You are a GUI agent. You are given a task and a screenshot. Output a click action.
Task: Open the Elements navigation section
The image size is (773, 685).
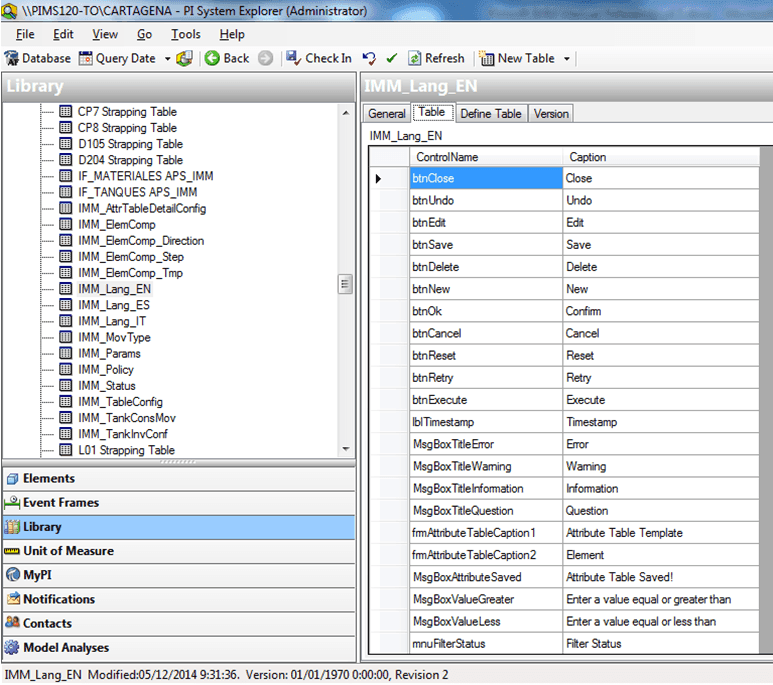48,479
